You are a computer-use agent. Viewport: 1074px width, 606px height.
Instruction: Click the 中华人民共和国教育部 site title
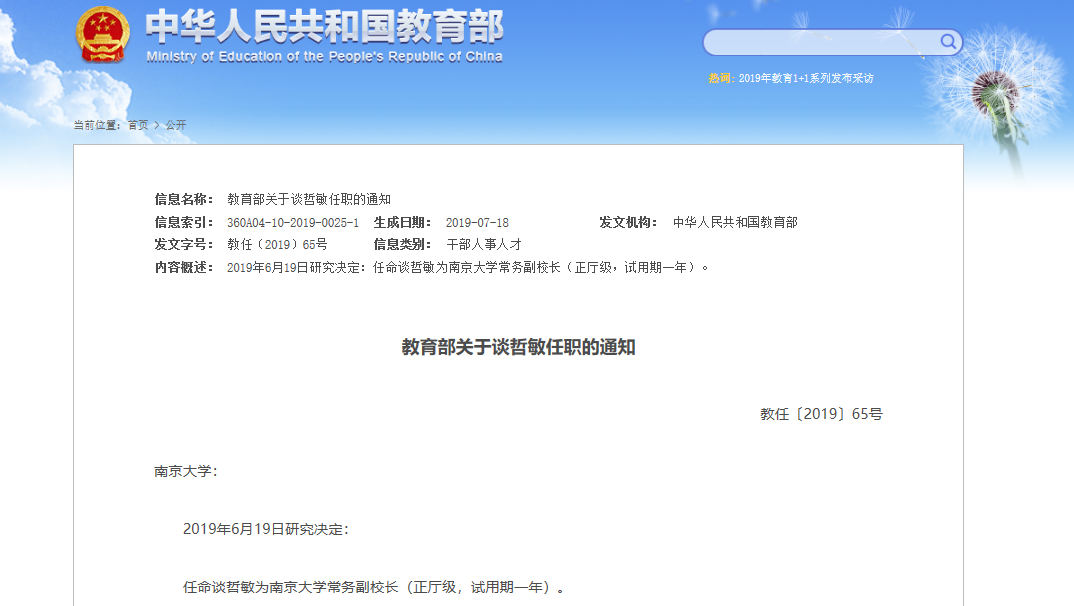(324, 26)
